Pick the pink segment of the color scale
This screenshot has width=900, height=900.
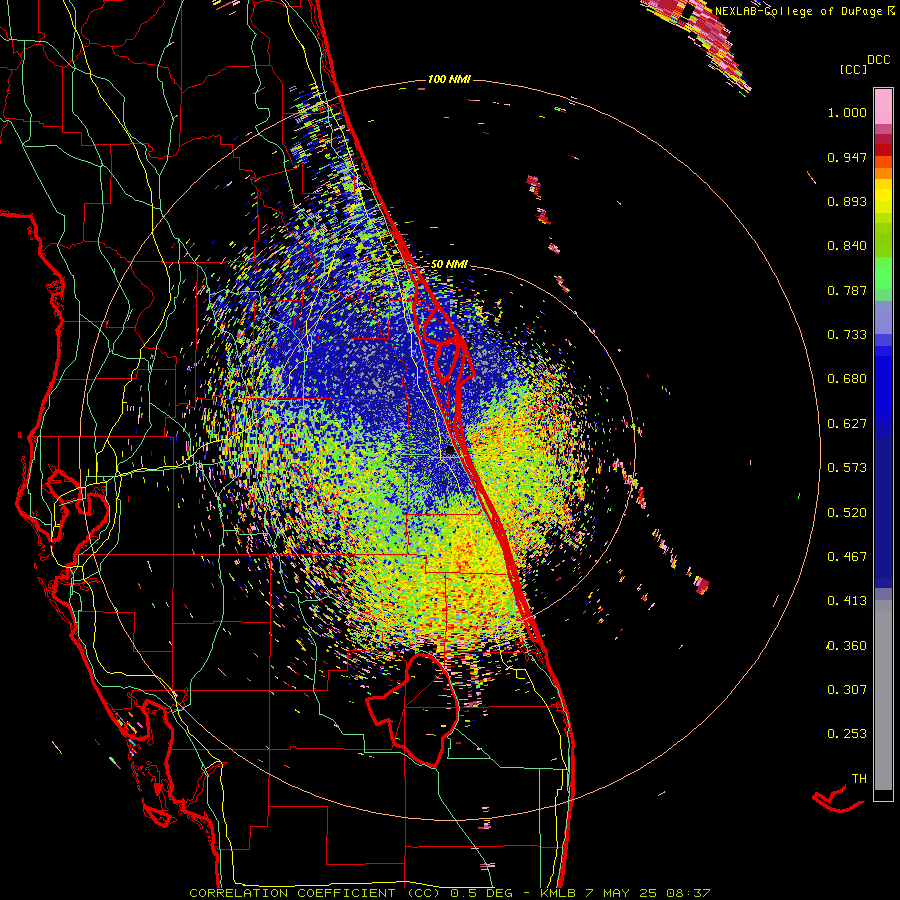click(x=883, y=106)
